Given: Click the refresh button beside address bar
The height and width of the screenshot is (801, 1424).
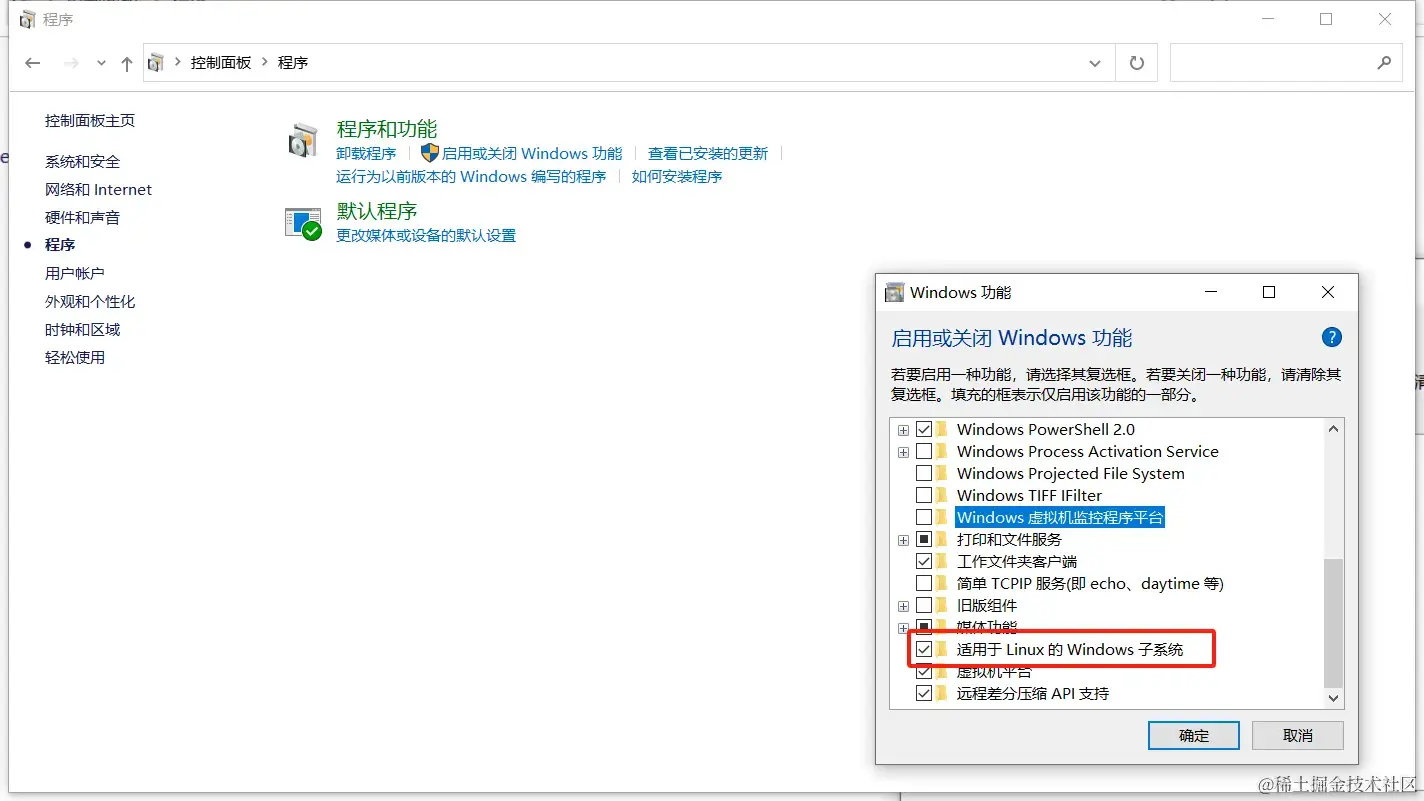Looking at the screenshot, I should click(x=1136, y=63).
